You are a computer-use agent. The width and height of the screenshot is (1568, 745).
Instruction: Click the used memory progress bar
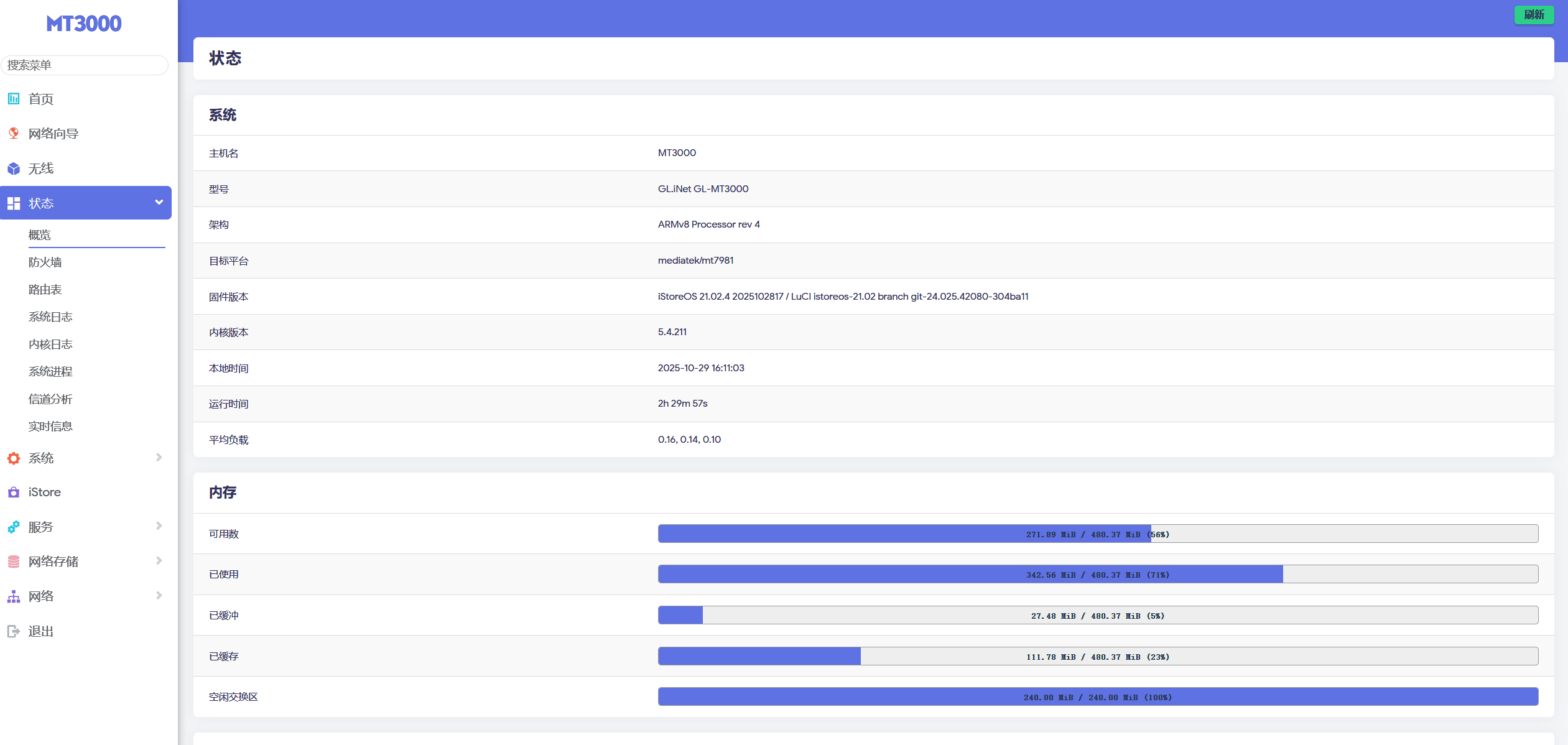tap(1098, 575)
